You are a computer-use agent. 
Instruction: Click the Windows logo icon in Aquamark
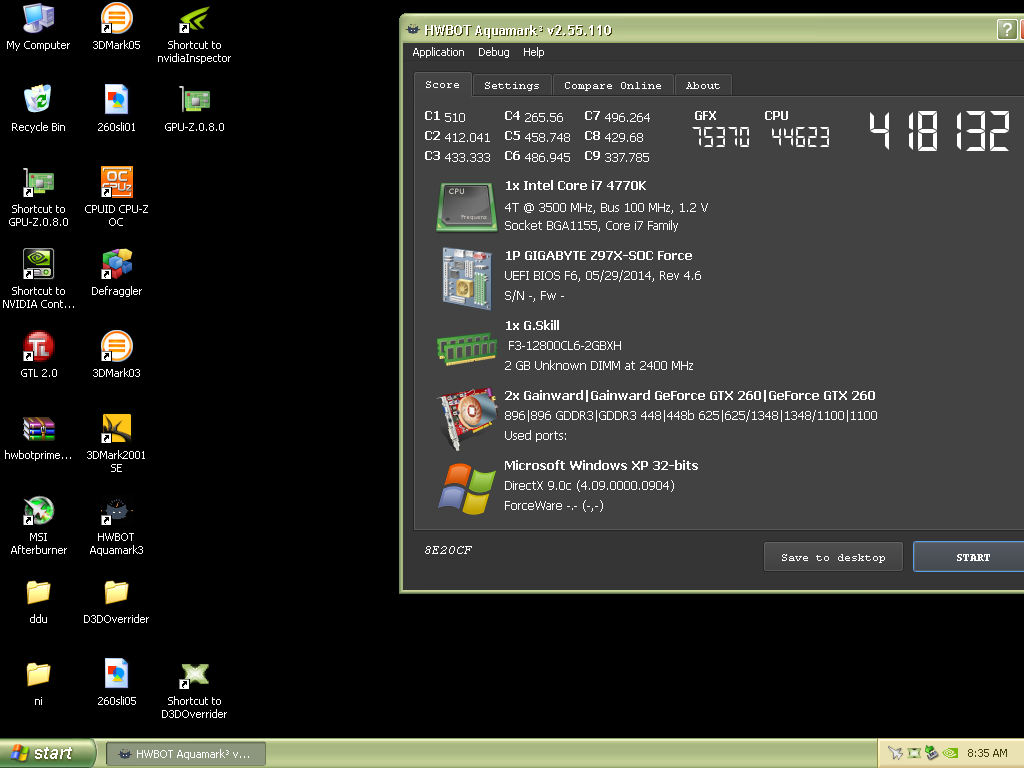(466, 488)
